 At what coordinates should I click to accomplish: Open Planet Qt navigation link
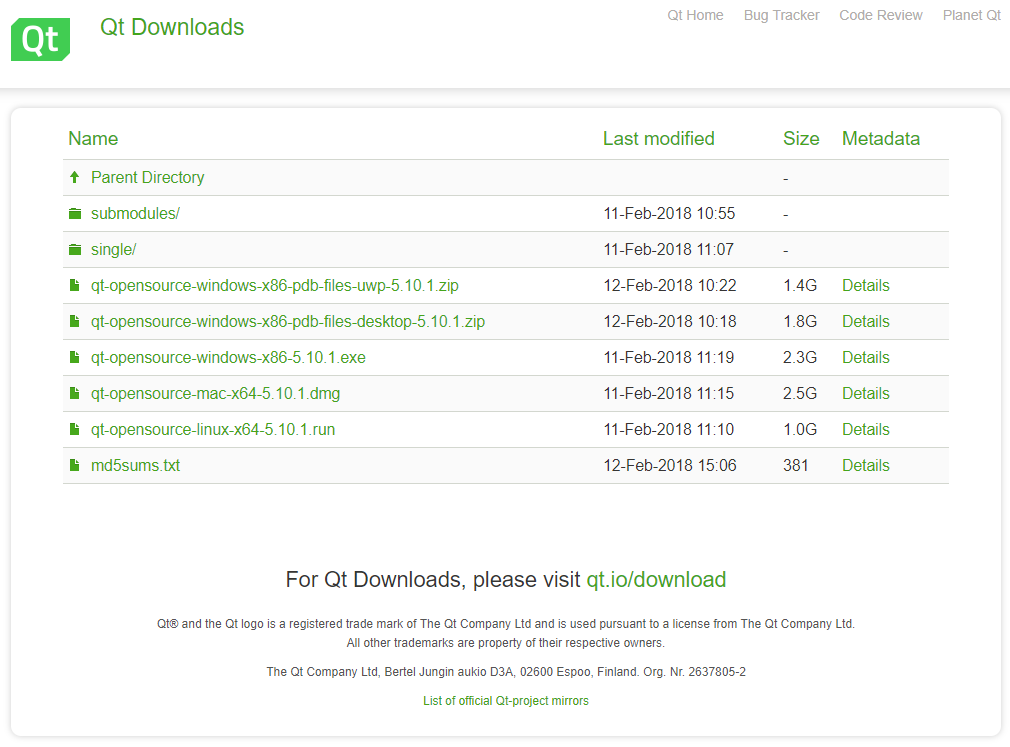click(971, 15)
